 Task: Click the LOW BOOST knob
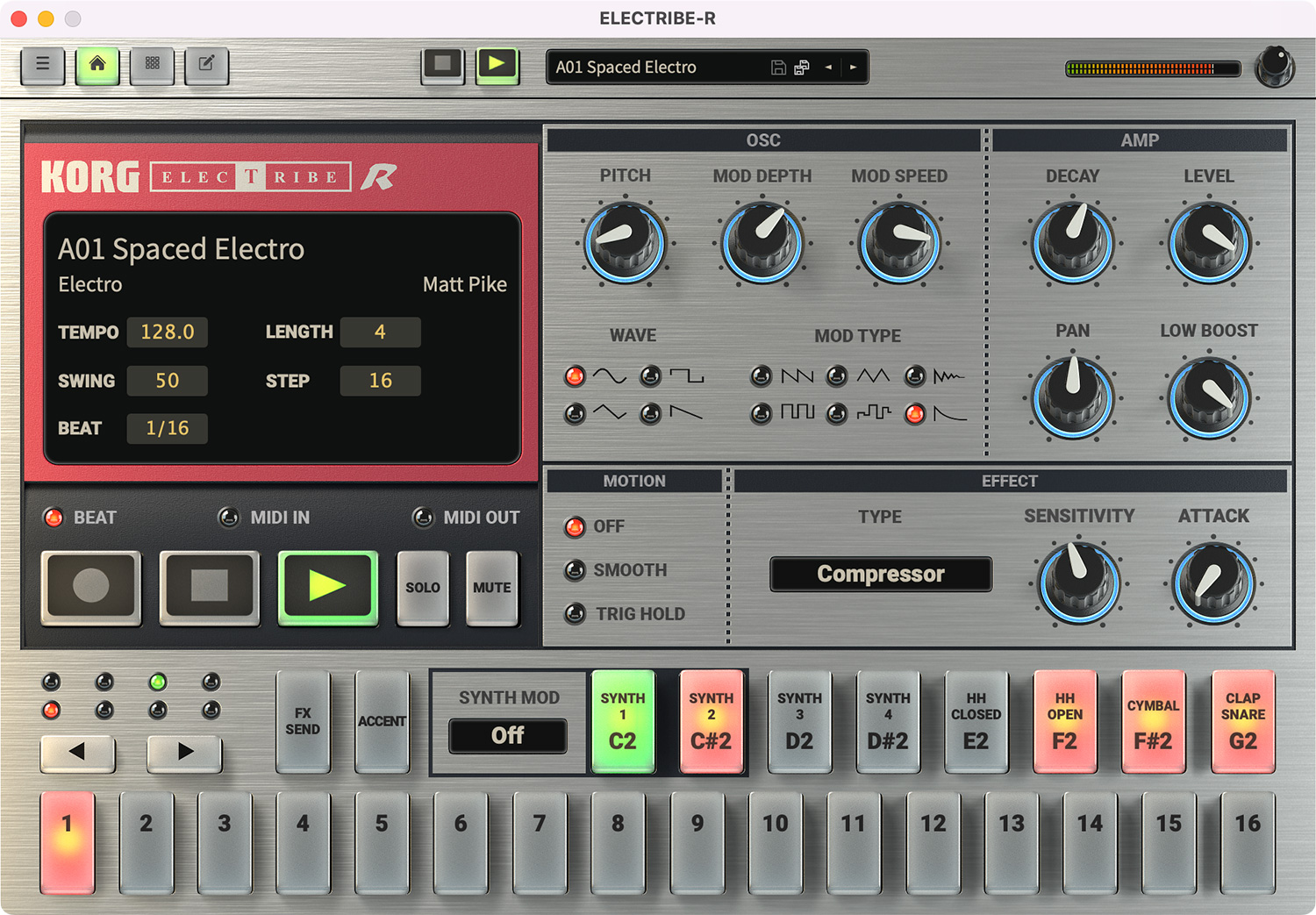(x=1209, y=397)
